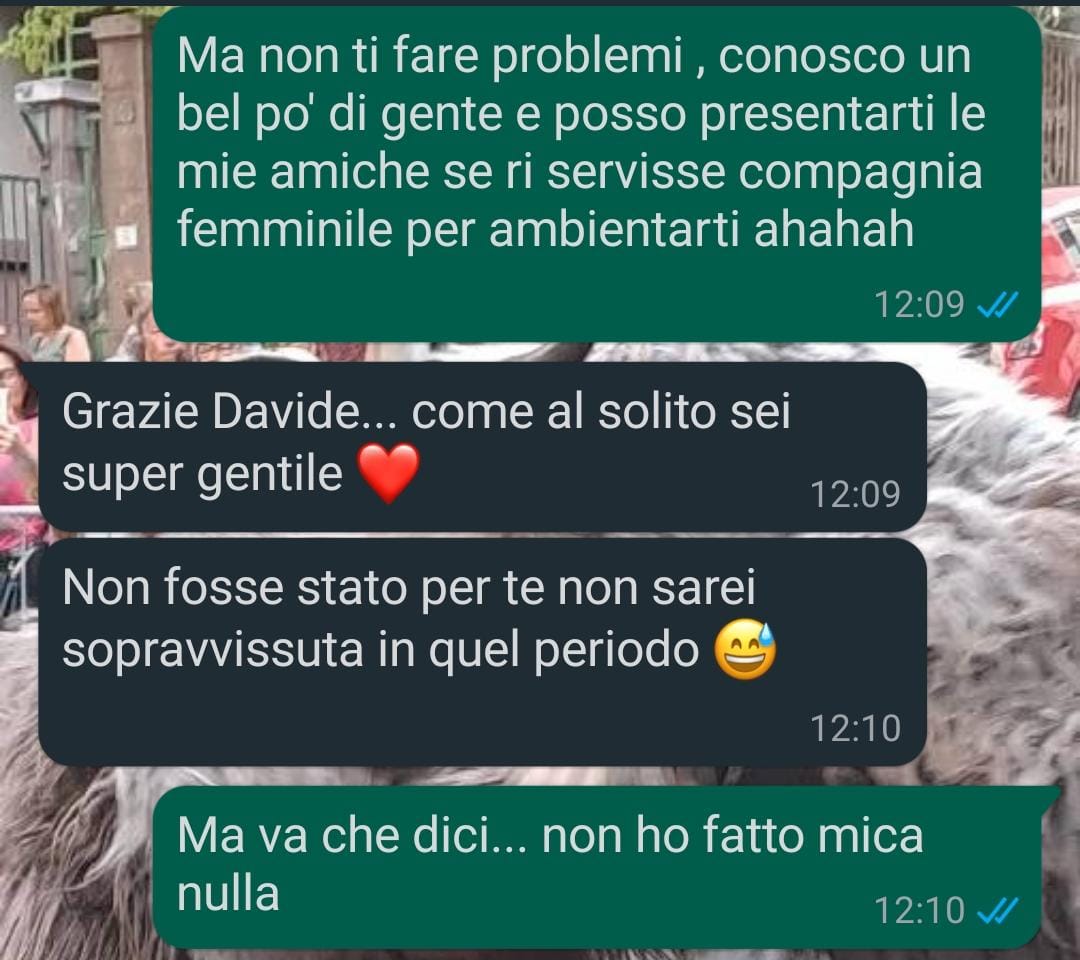Click the red heart emoji
Viewport: 1080px width, 960px height.
389,472
